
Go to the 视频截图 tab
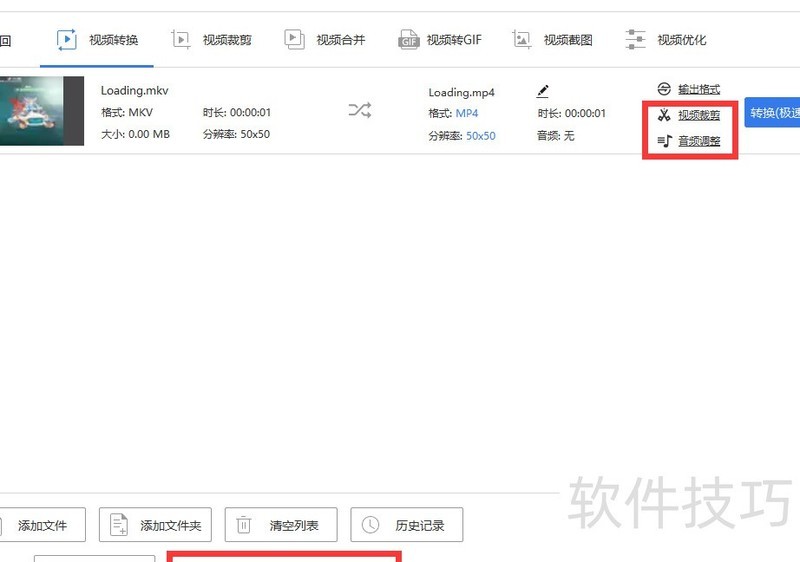click(x=553, y=40)
